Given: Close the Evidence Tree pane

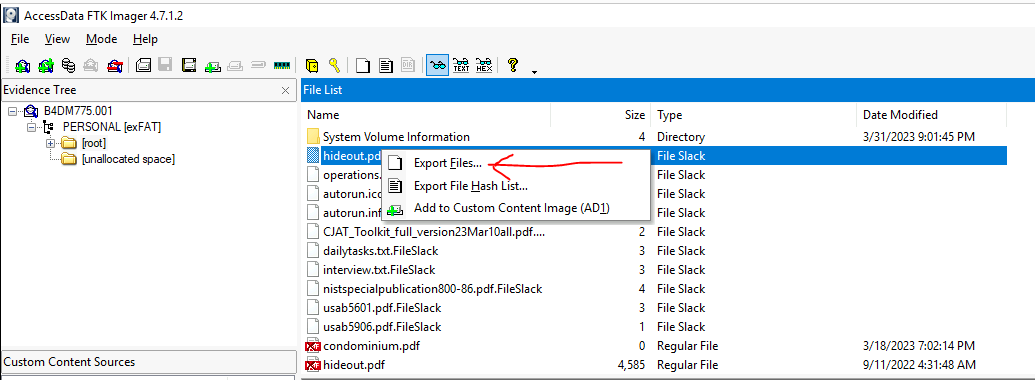Looking at the screenshot, I should pyautogui.click(x=285, y=90).
